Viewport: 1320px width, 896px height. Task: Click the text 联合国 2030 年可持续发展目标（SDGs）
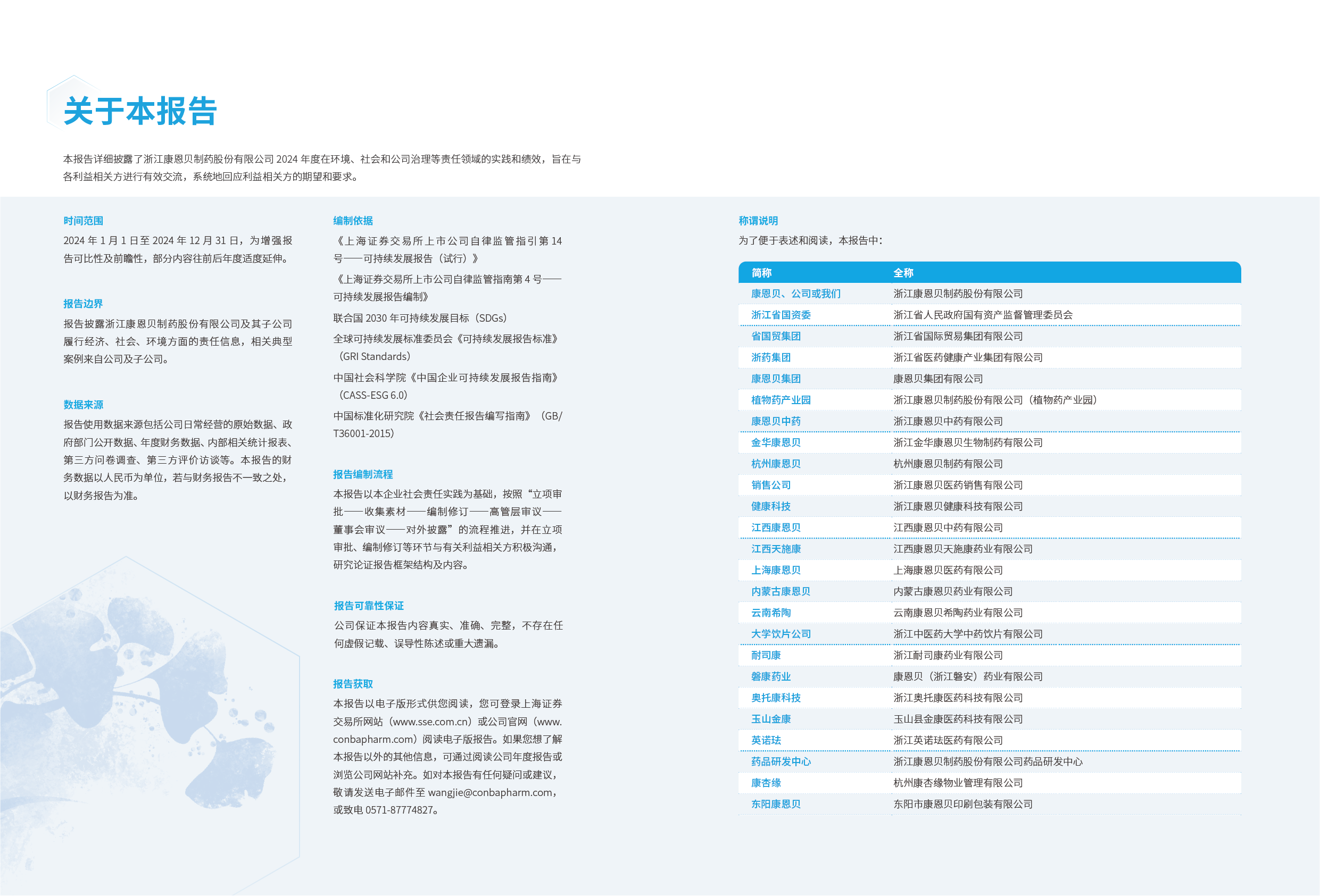pos(422,319)
